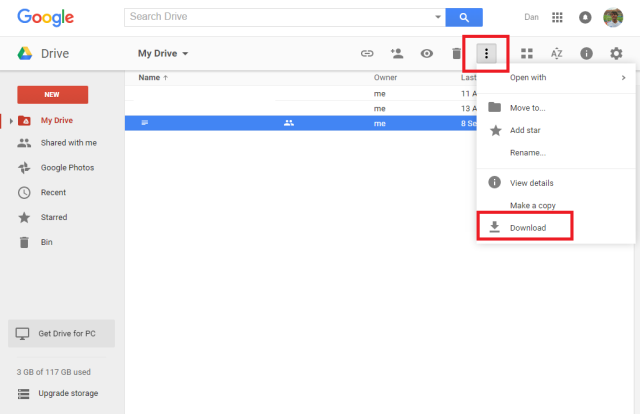Open the search options dropdown arrow
This screenshot has width=640, height=414.
[438, 17]
